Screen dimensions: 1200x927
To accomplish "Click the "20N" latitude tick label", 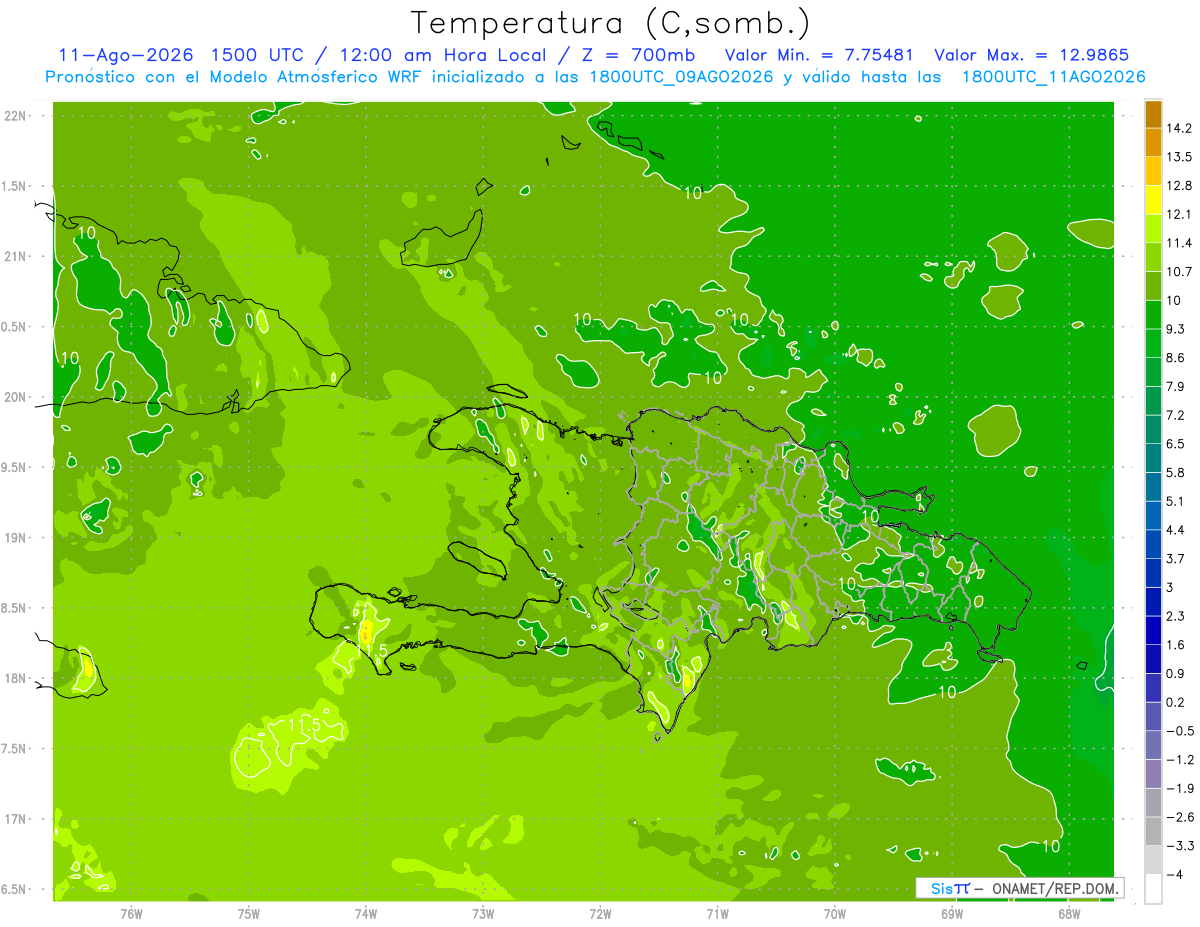I will 15,397.
